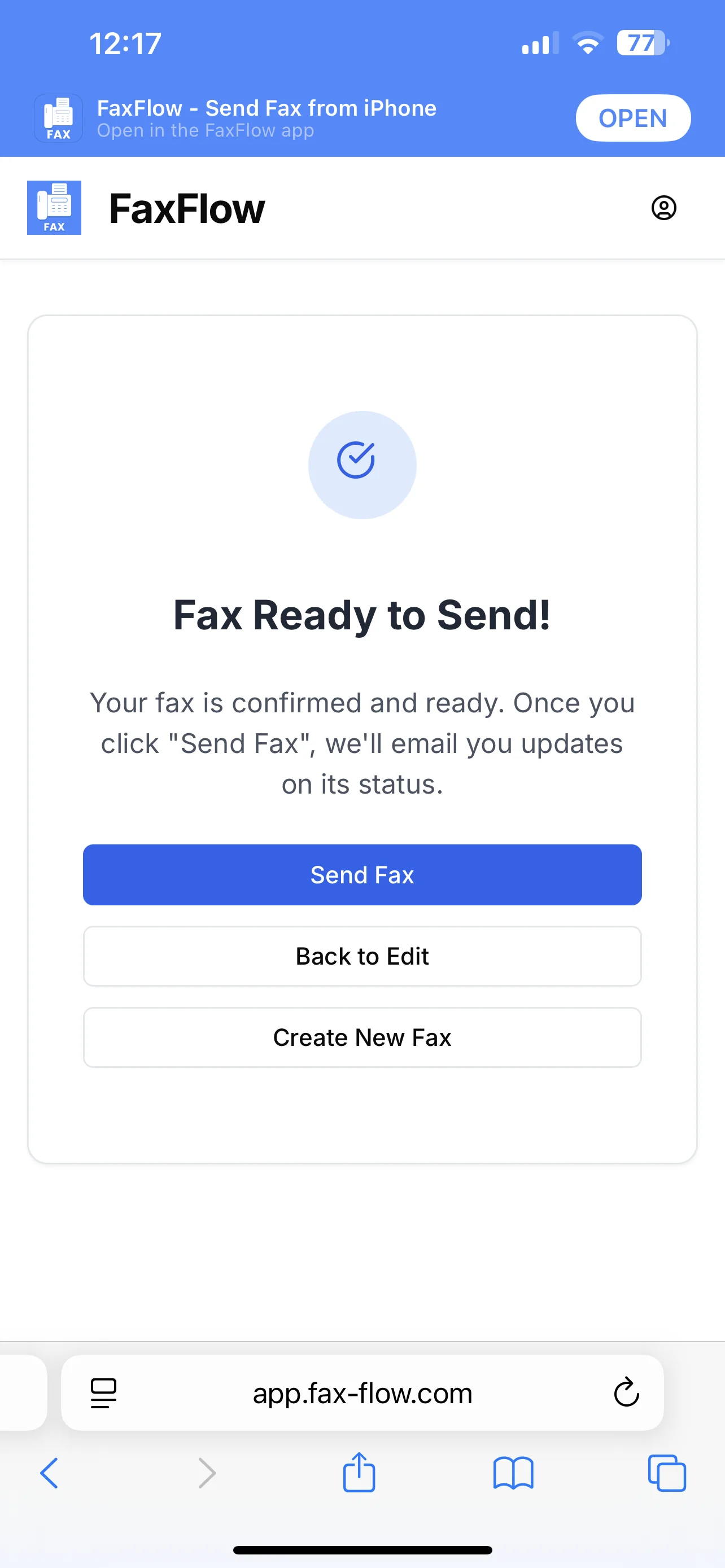Click the blue checkmark confirmation icon

[361, 465]
